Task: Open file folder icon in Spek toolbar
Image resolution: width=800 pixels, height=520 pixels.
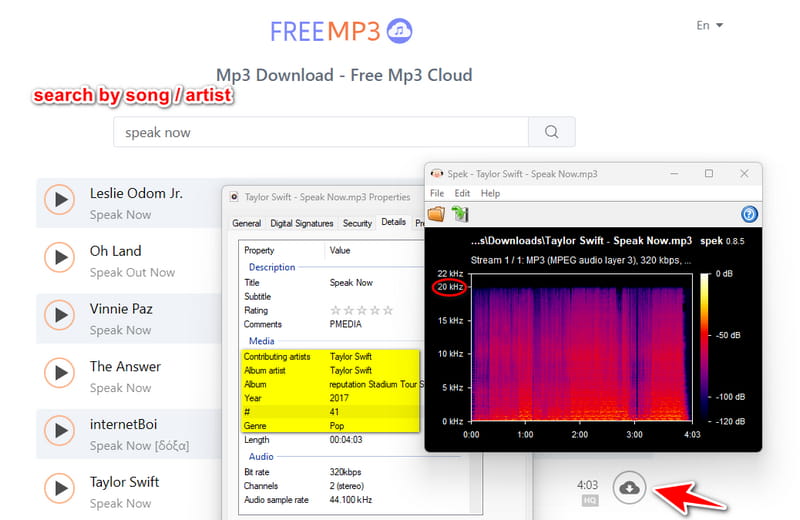Action: pos(436,214)
